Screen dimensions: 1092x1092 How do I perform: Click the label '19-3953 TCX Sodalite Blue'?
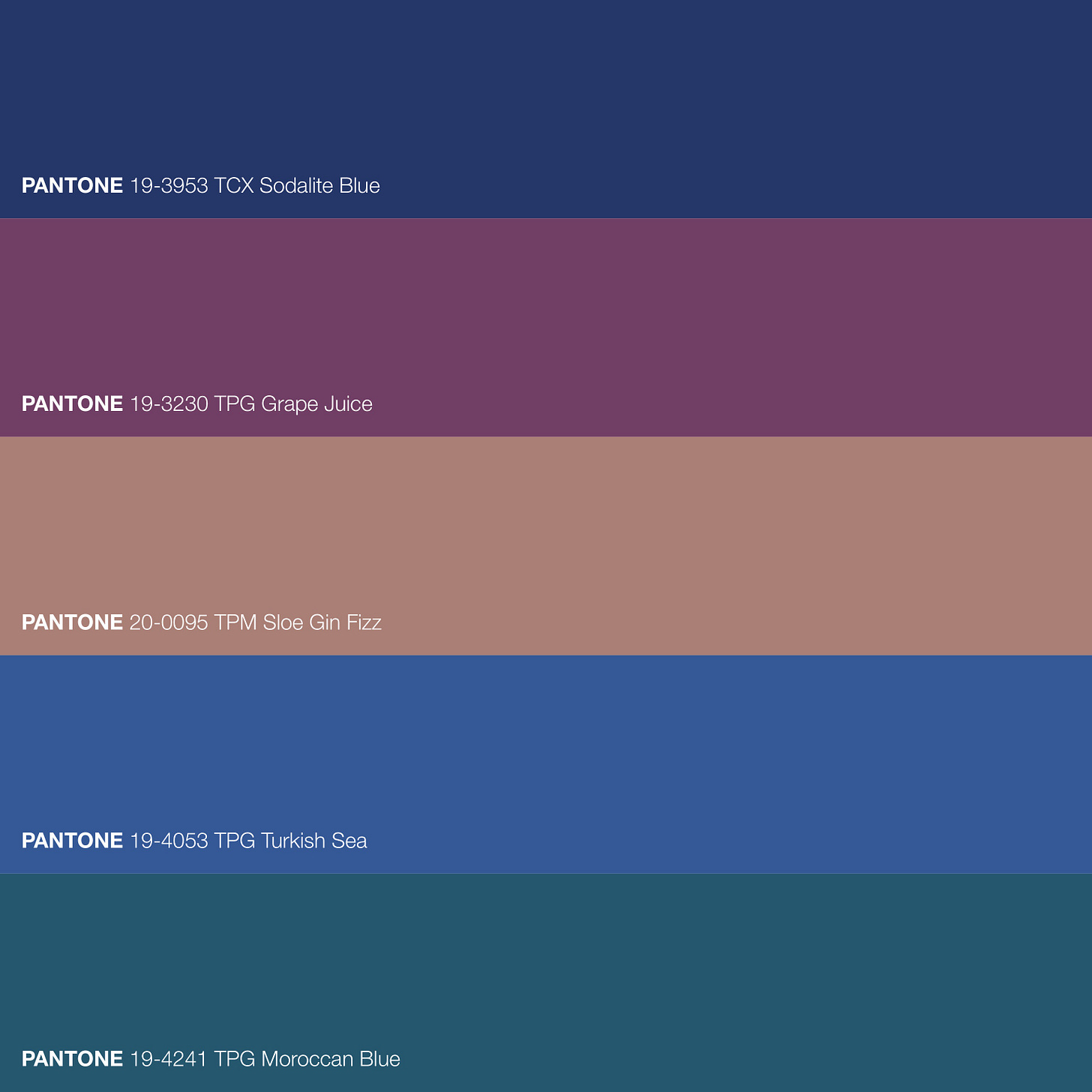tap(255, 185)
